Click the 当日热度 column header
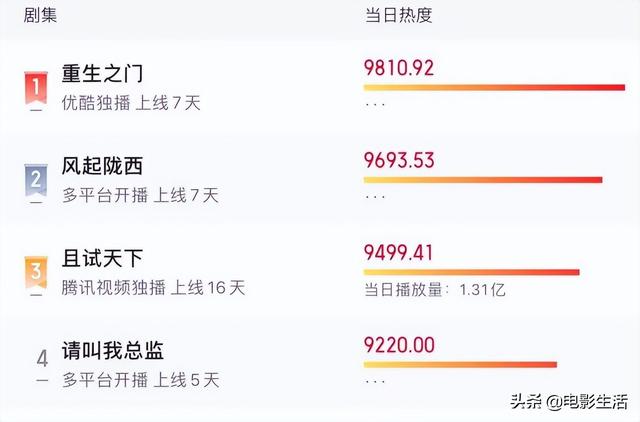 pos(398,17)
